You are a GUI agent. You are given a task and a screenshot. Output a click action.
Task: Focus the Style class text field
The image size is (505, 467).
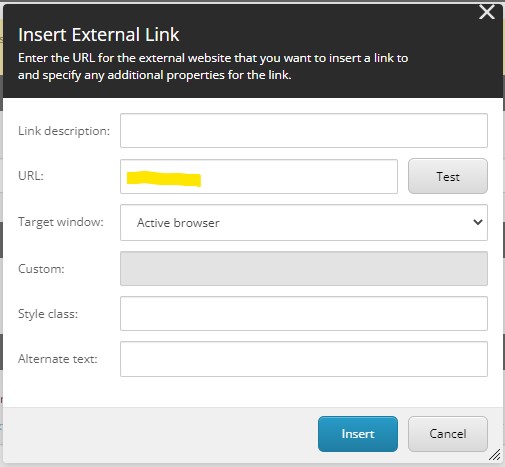(x=304, y=313)
